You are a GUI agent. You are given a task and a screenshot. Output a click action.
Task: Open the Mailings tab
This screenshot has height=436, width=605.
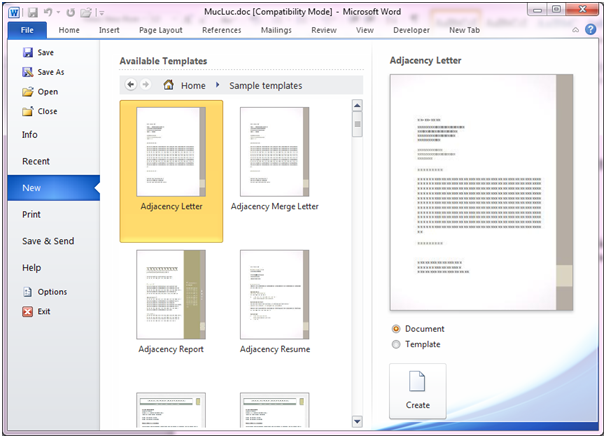276,30
